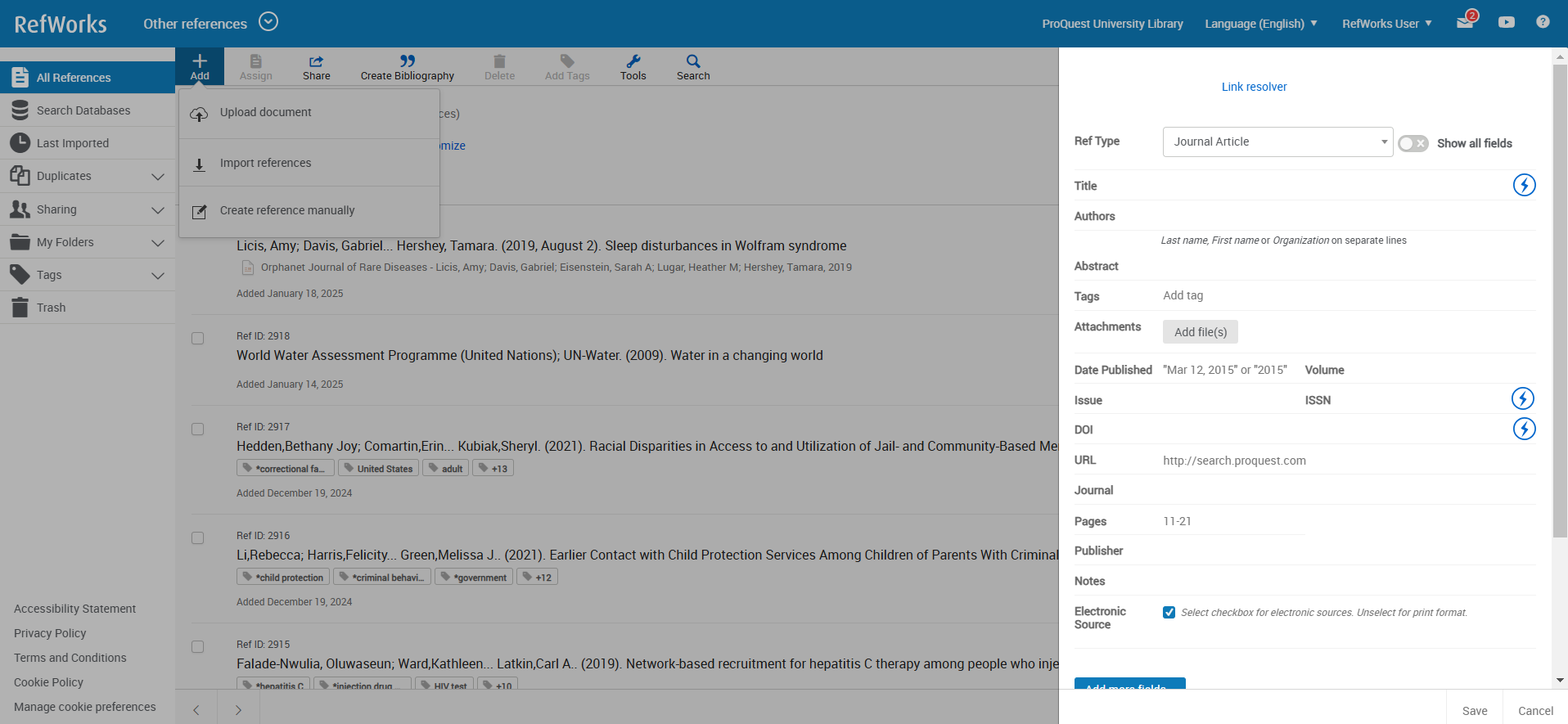The height and width of the screenshot is (724, 1568).
Task: Click the Link resolver link
Action: (x=1254, y=87)
